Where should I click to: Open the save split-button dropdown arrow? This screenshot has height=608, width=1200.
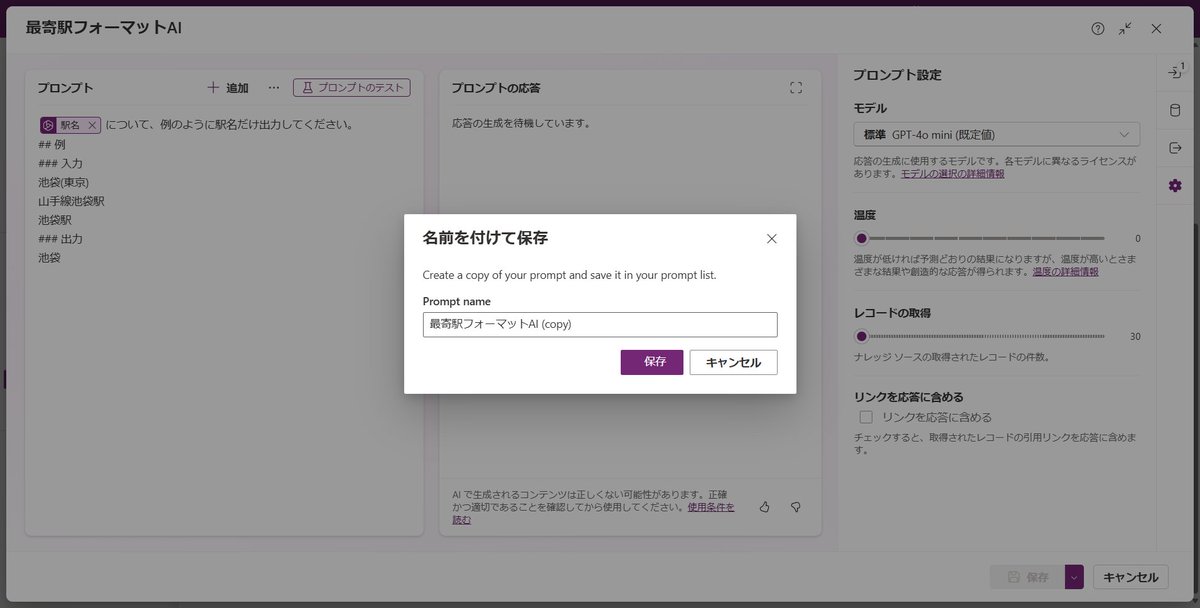1073,577
